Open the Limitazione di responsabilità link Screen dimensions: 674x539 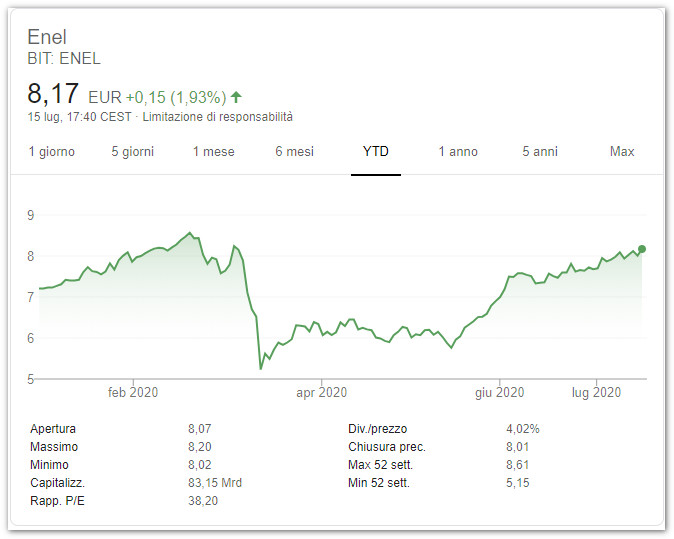pyautogui.click(x=218, y=117)
